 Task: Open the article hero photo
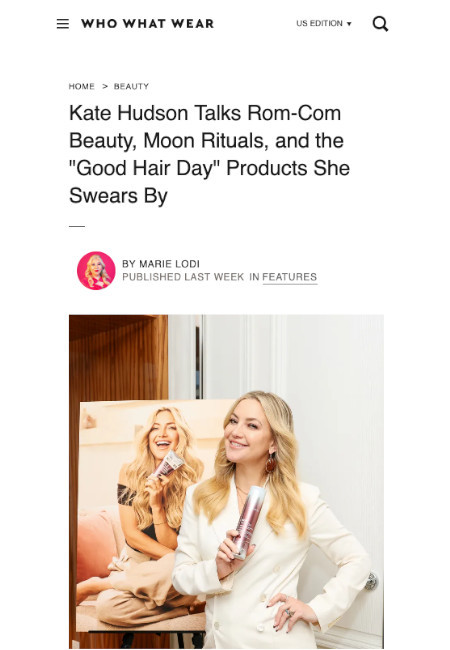(x=226, y=482)
